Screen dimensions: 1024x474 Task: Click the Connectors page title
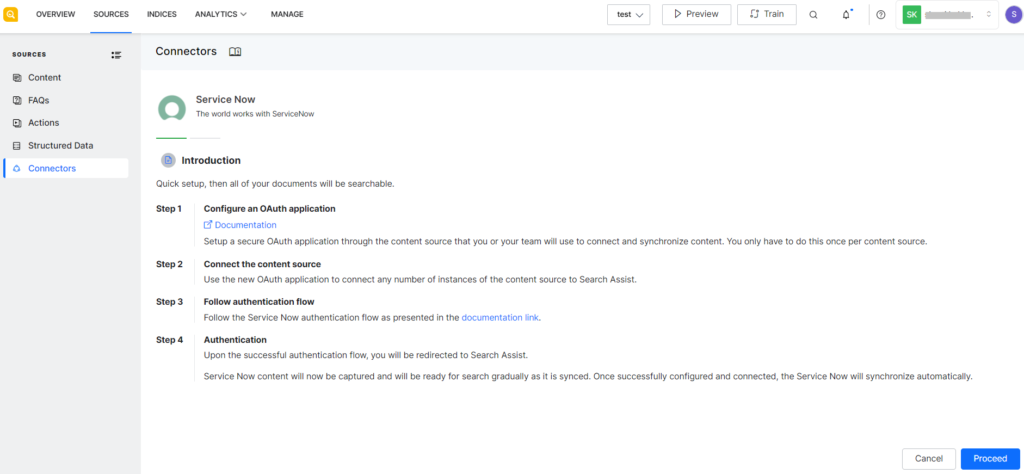(186, 52)
